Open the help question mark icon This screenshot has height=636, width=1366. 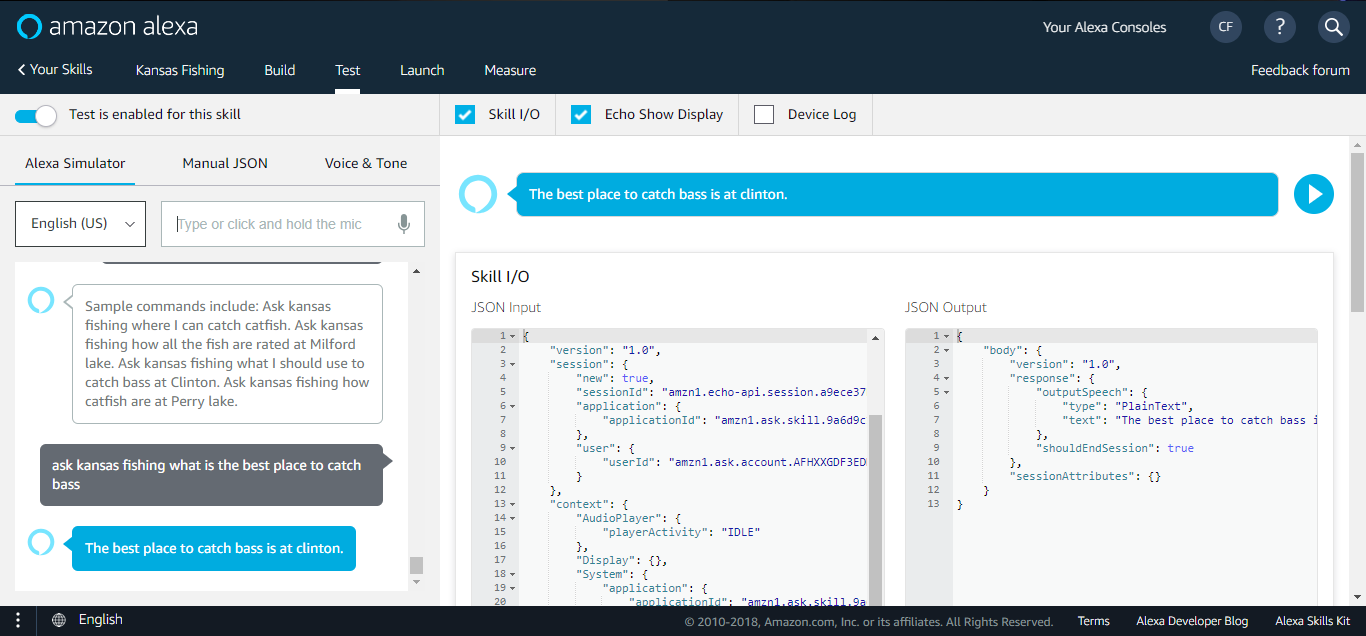pyautogui.click(x=1280, y=27)
